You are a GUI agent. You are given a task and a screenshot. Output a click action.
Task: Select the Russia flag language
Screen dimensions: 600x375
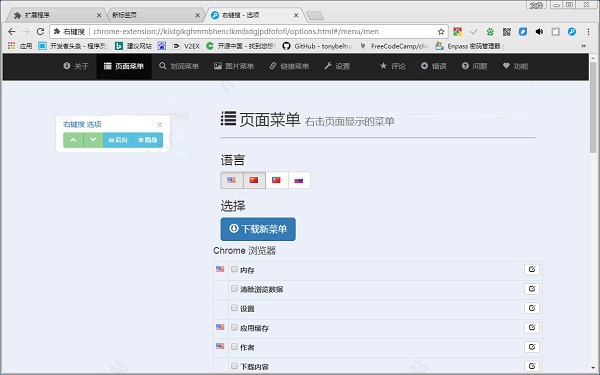tap(299, 180)
